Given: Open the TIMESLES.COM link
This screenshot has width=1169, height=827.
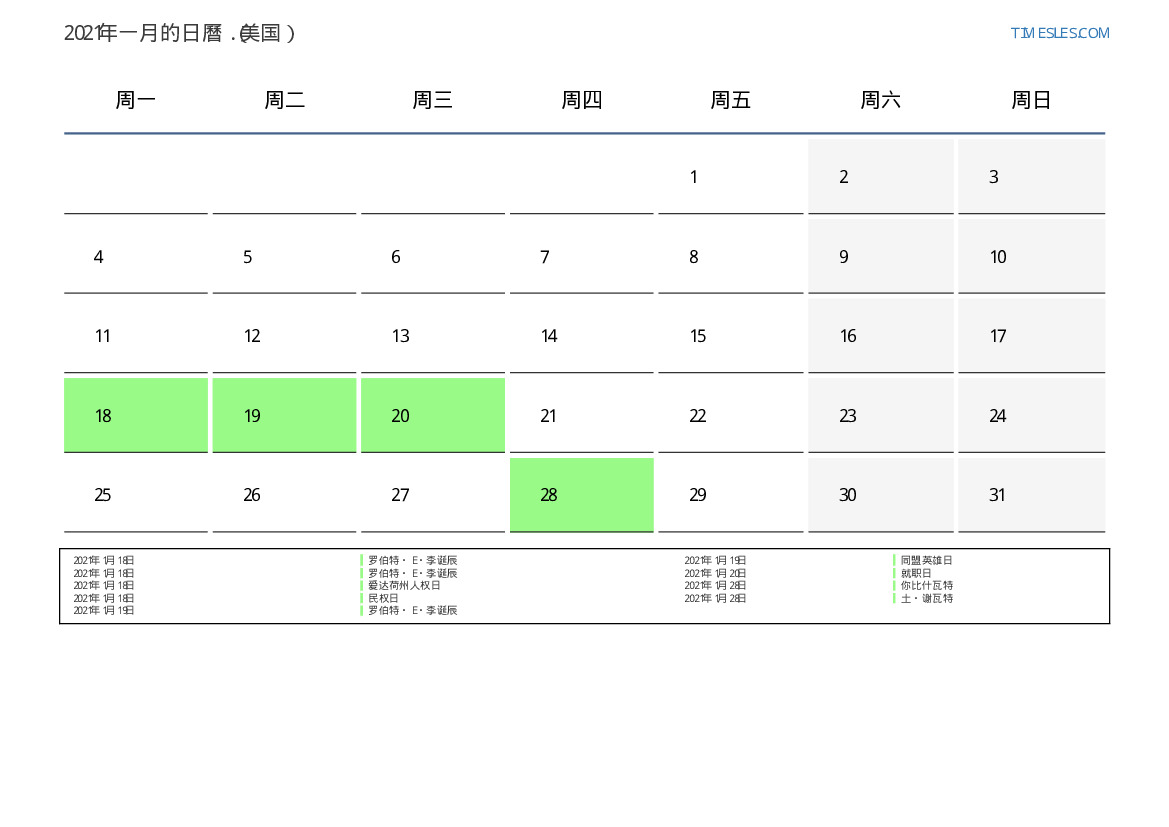Looking at the screenshot, I should 1059,33.
